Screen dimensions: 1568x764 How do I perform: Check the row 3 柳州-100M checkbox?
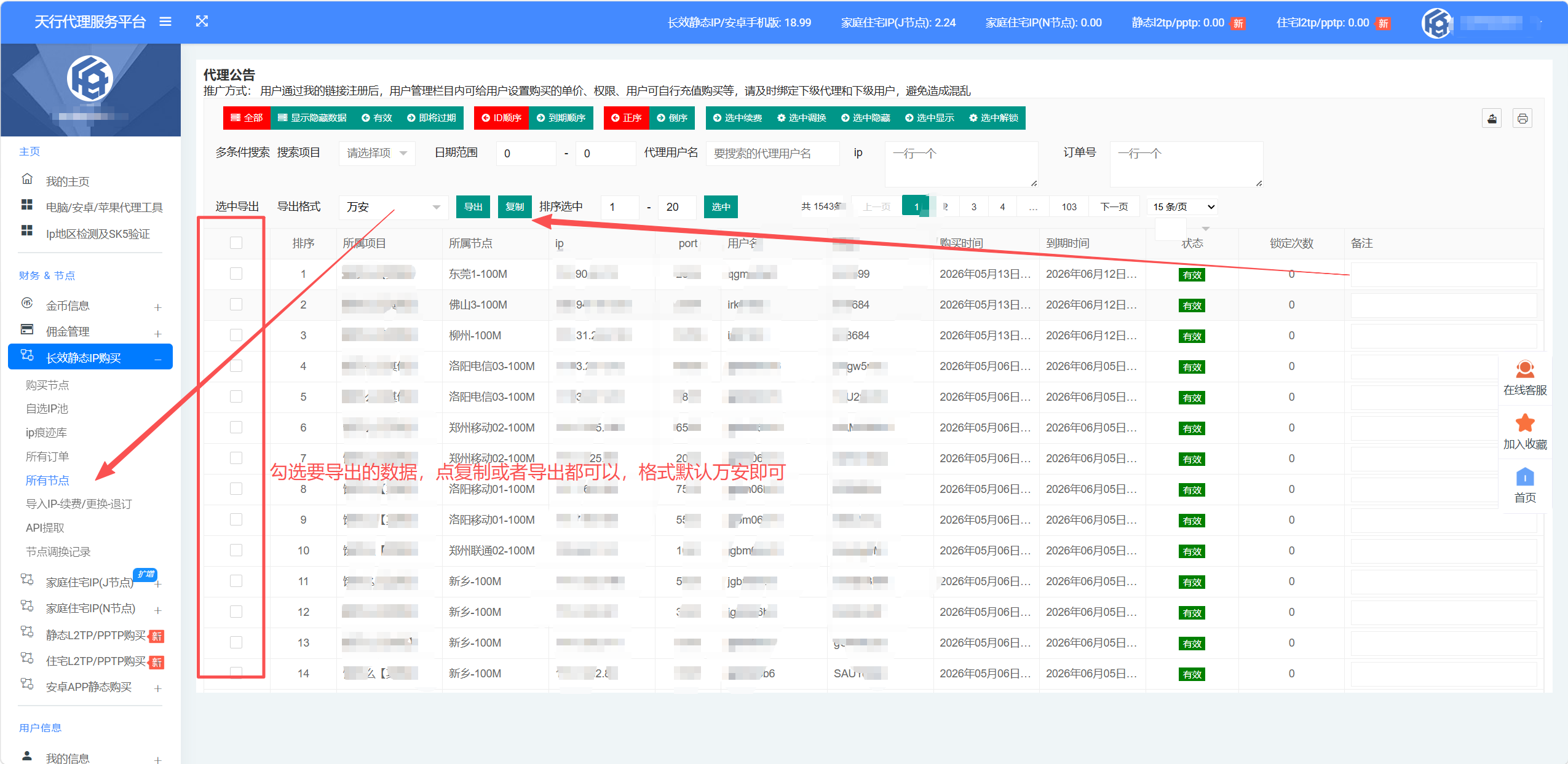coord(236,335)
